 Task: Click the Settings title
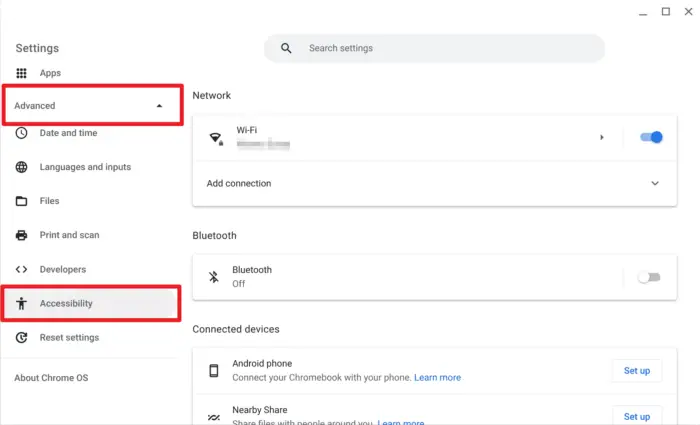(x=37, y=48)
